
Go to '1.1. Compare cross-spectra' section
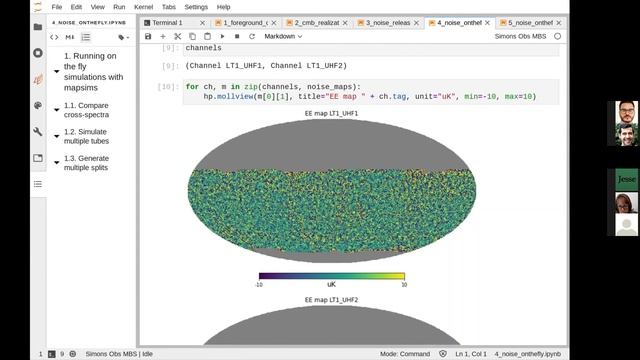pos(87,110)
